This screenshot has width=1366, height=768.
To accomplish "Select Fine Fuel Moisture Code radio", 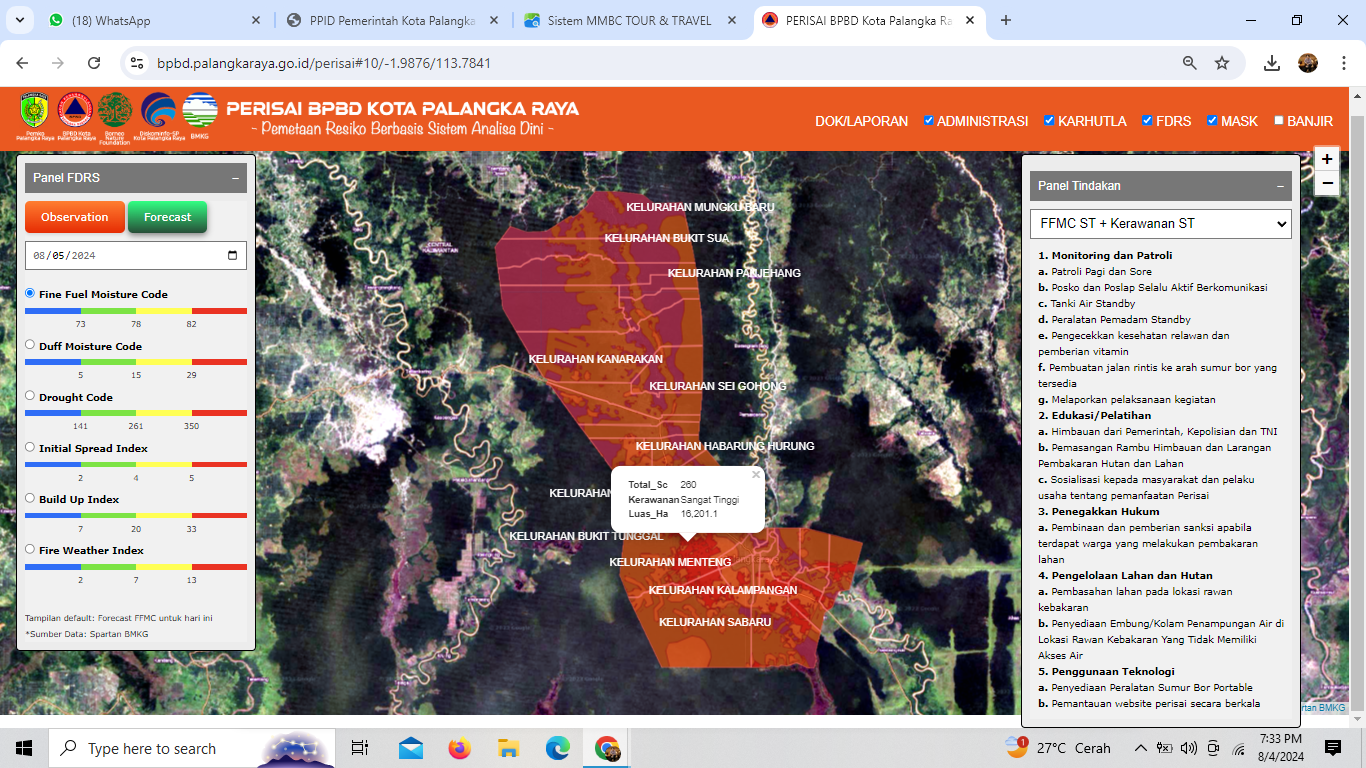I will [30, 294].
